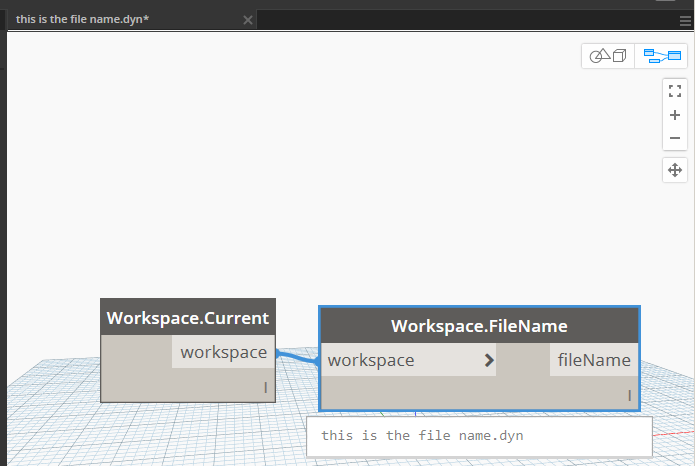Click lacing indicator on Workspace.FileName node

(629, 396)
